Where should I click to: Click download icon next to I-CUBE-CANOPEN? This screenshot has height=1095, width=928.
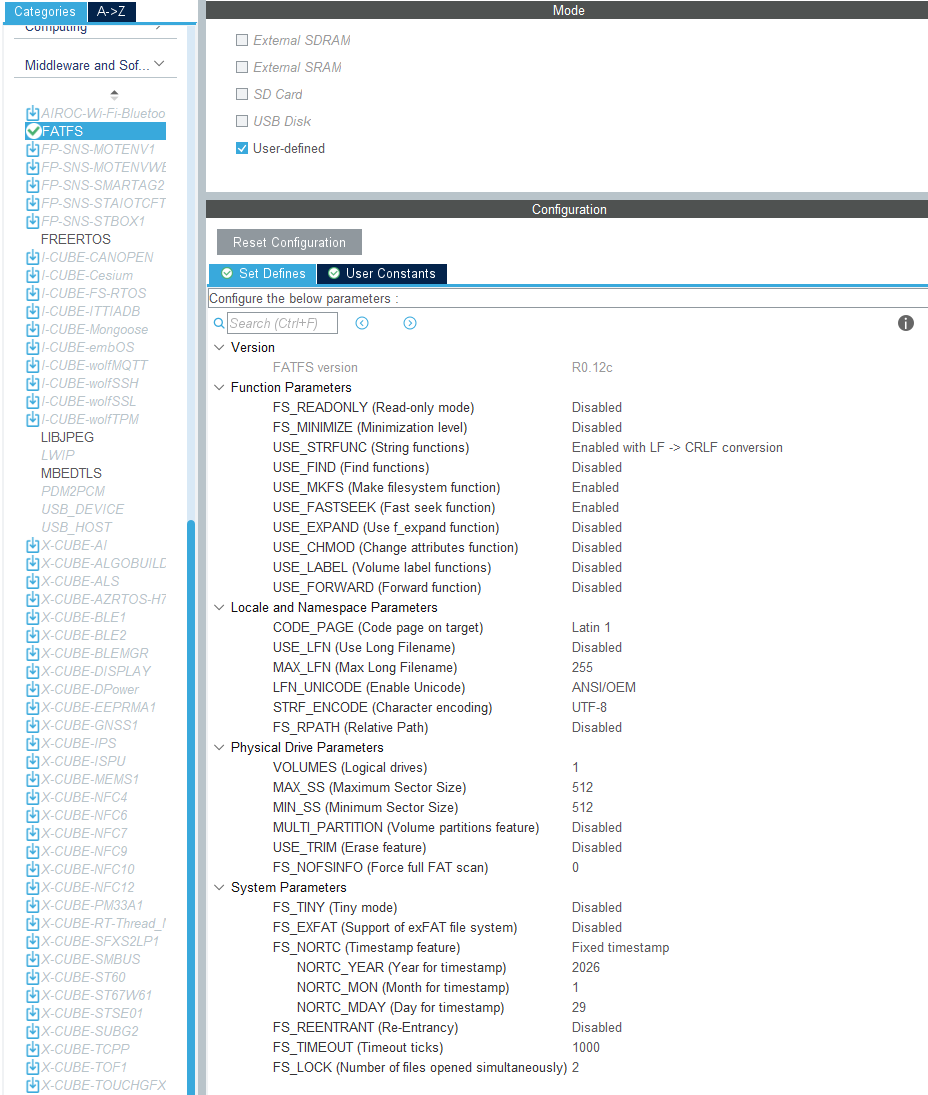(x=32, y=257)
